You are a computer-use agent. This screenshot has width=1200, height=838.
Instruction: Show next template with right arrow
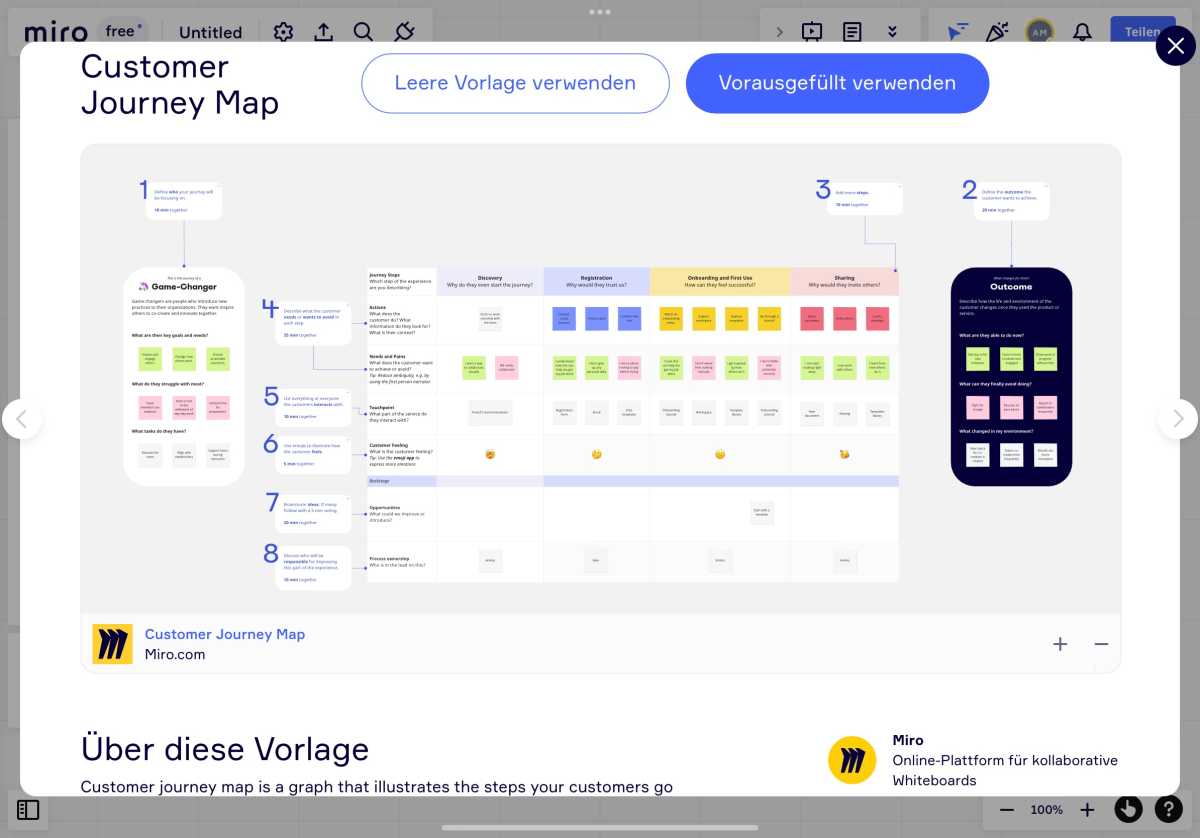pyautogui.click(x=1178, y=419)
